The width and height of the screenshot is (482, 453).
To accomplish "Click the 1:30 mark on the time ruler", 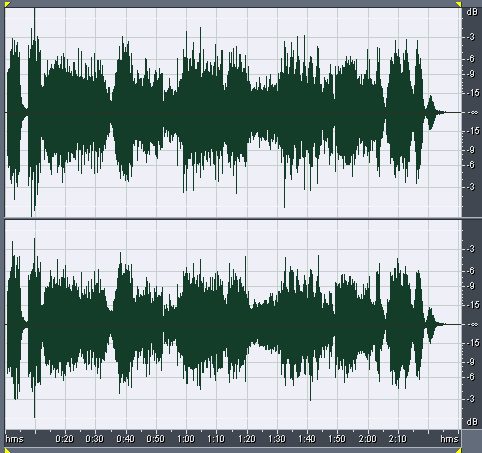I will (x=277, y=438).
